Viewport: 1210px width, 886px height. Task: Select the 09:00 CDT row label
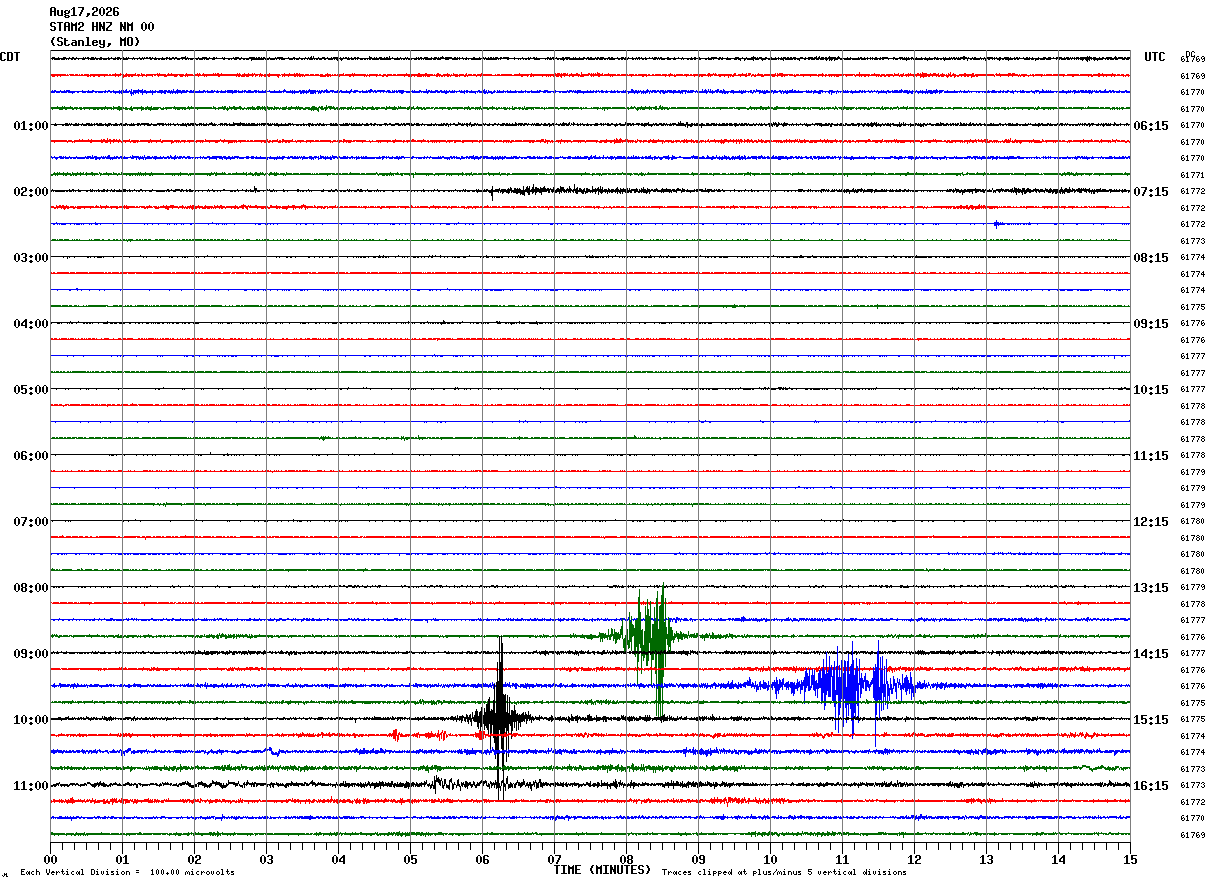(x=30, y=653)
